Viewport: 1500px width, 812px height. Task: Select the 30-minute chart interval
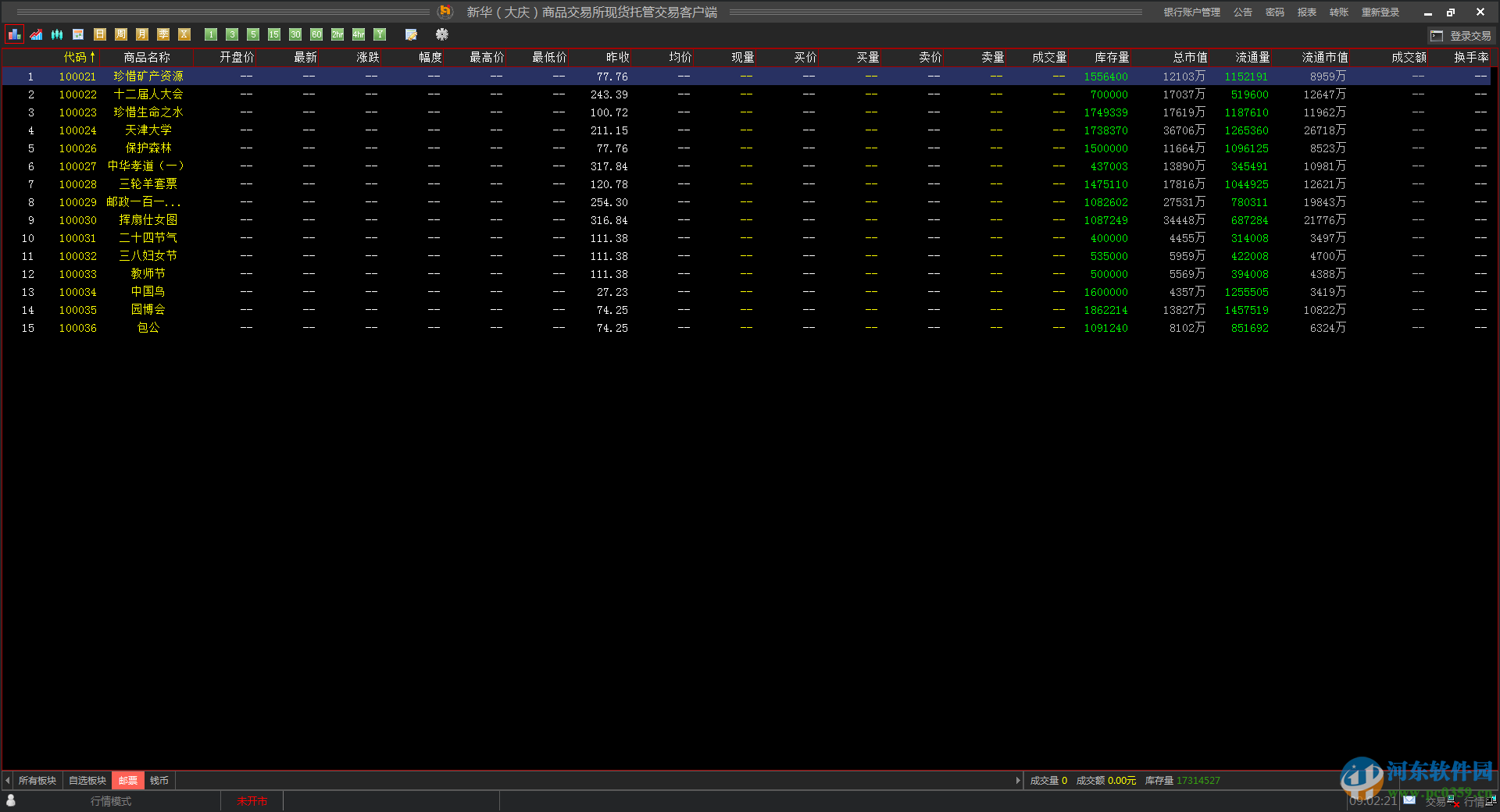point(295,34)
